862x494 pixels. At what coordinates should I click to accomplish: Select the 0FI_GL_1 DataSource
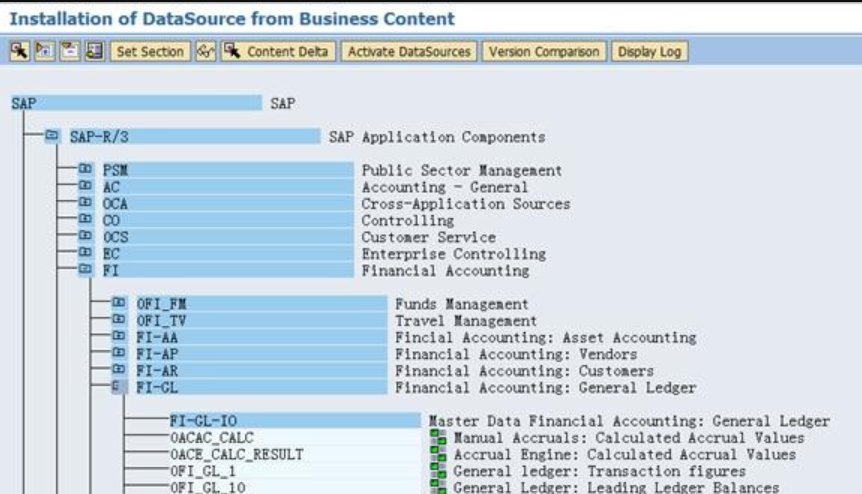coord(295,471)
